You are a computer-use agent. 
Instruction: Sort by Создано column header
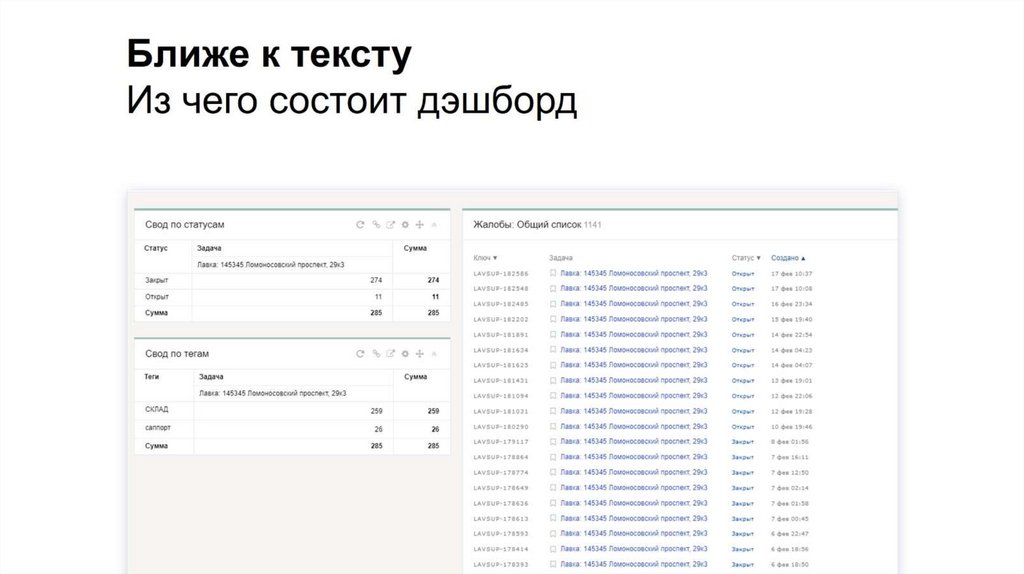pyautogui.click(x=788, y=258)
